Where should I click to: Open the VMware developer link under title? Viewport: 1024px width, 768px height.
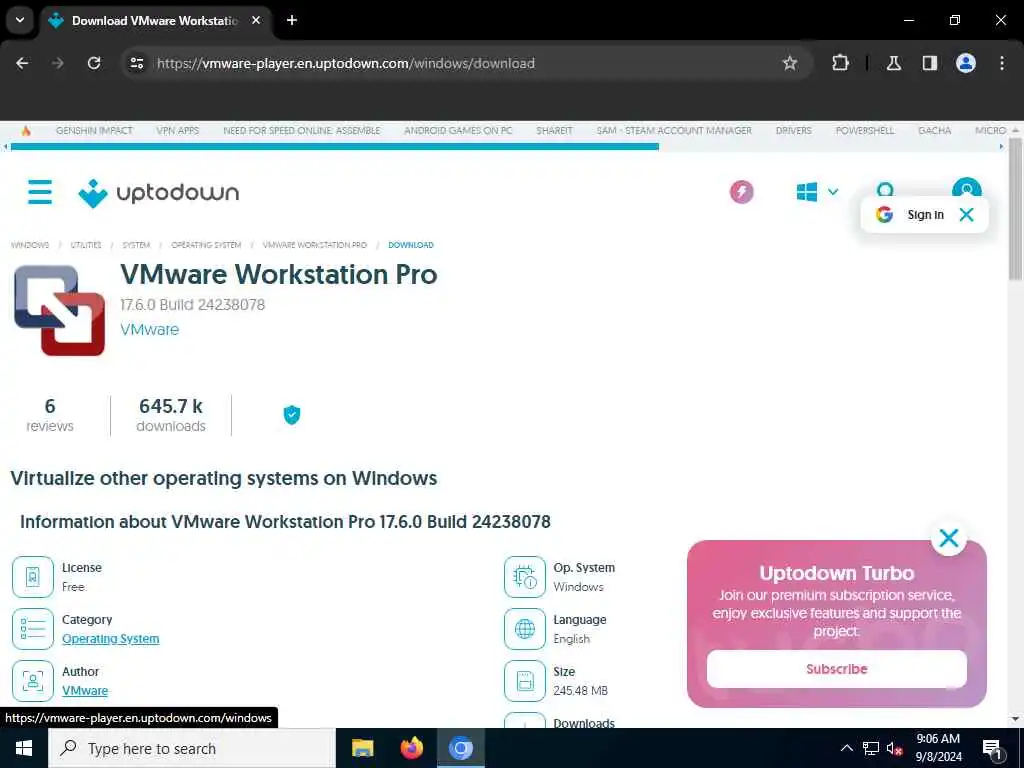[x=150, y=329]
